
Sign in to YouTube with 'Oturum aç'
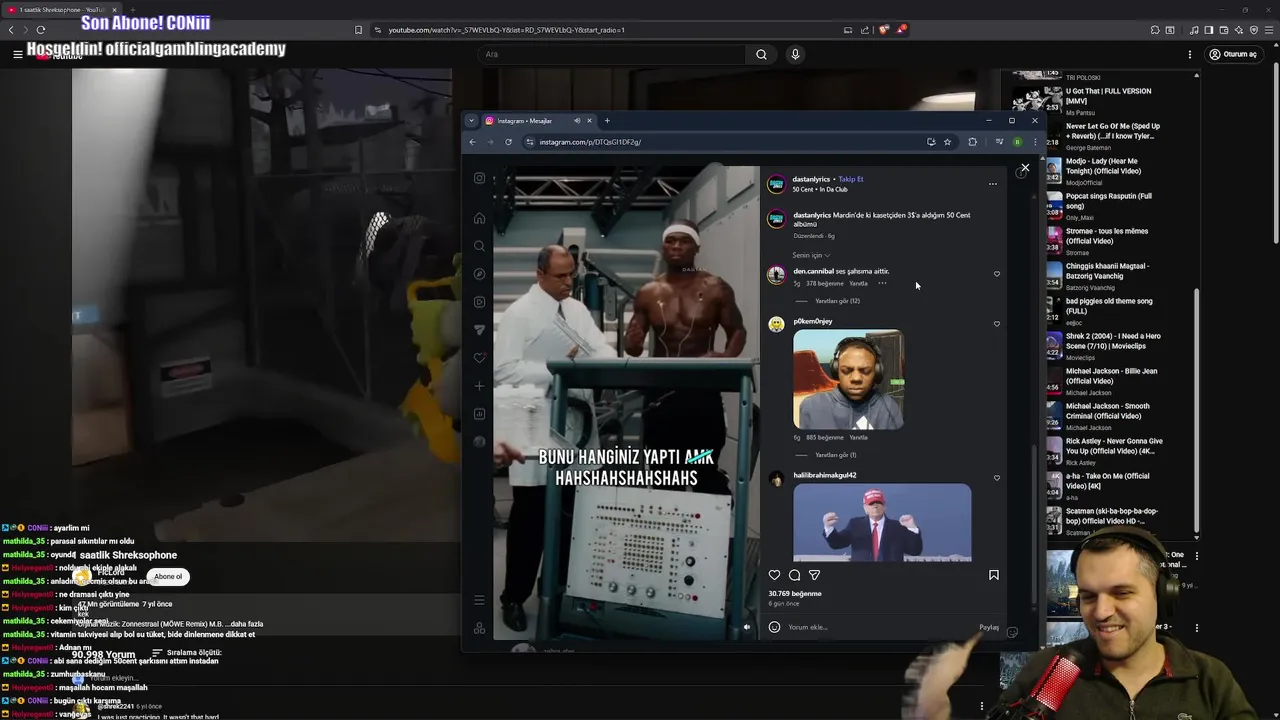(x=1232, y=54)
